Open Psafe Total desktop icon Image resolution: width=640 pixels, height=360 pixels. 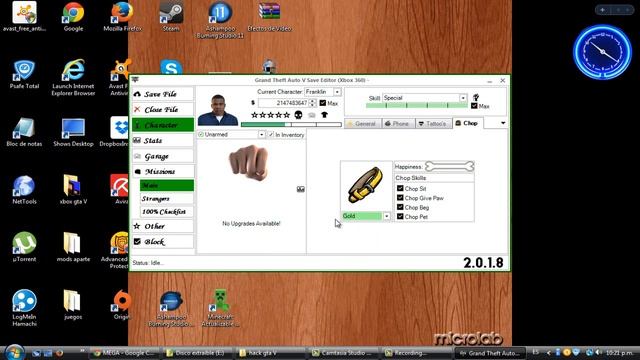click(24, 74)
